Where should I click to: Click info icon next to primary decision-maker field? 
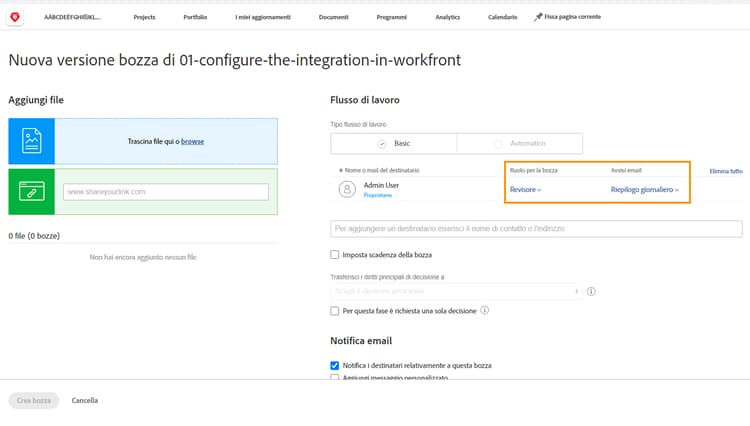[x=591, y=291]
